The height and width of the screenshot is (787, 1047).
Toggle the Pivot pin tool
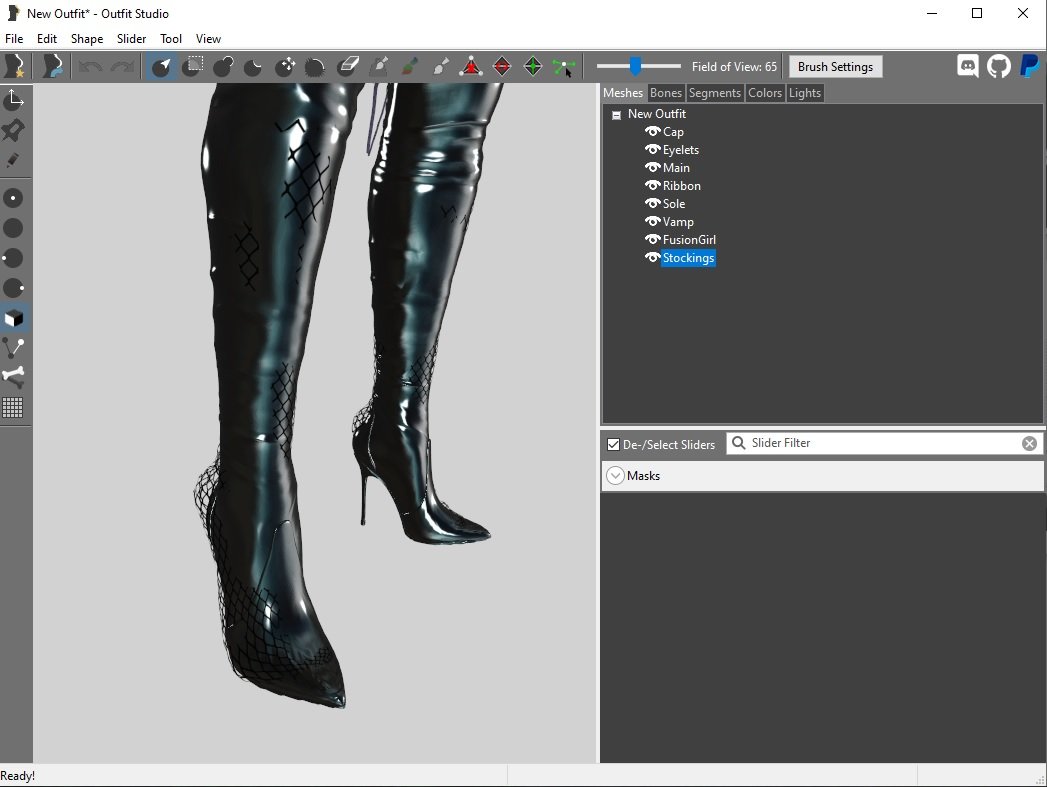click(14, 130)
